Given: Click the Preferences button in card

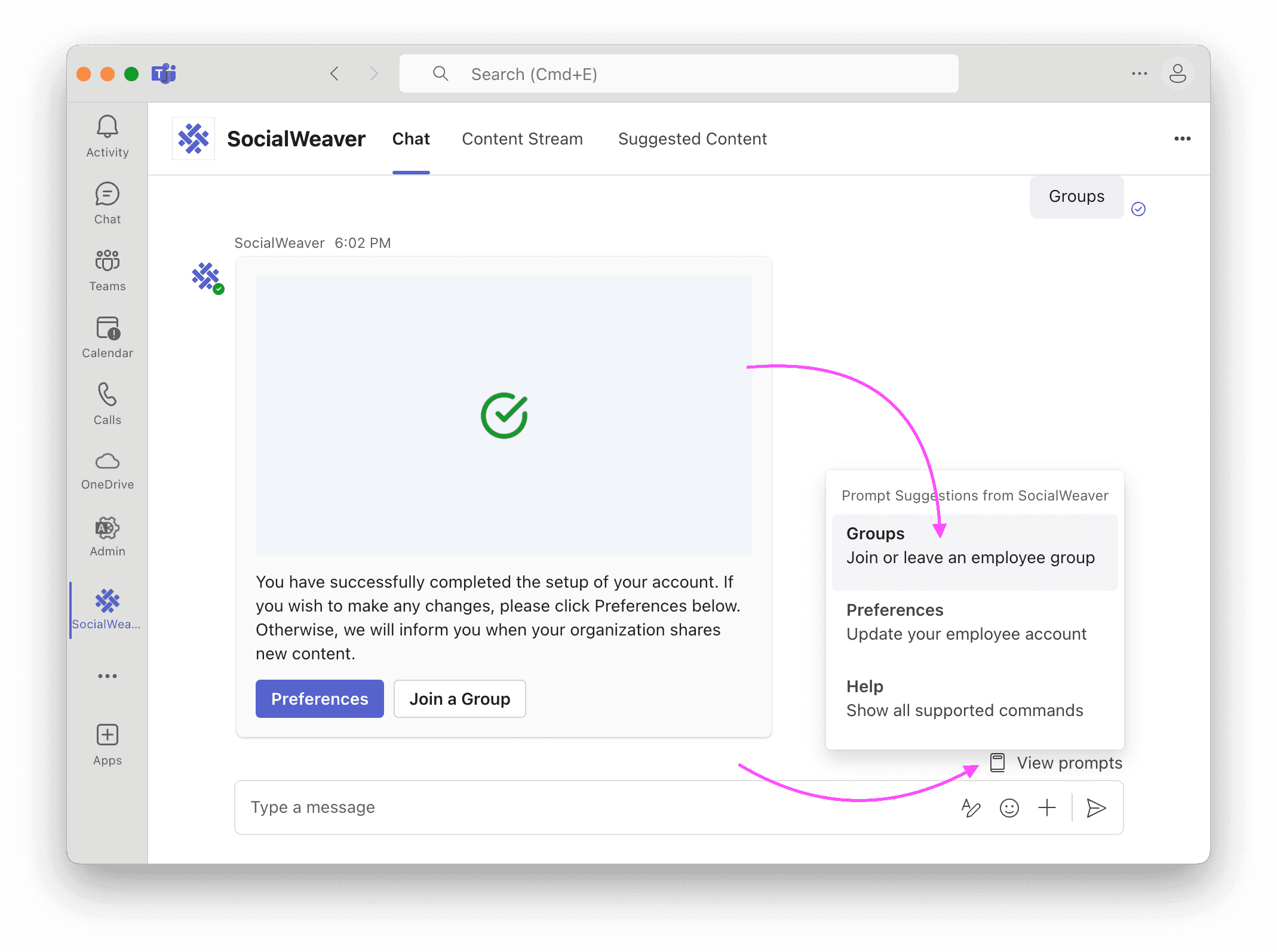Looking at the screenshot, I should [320, 699].
